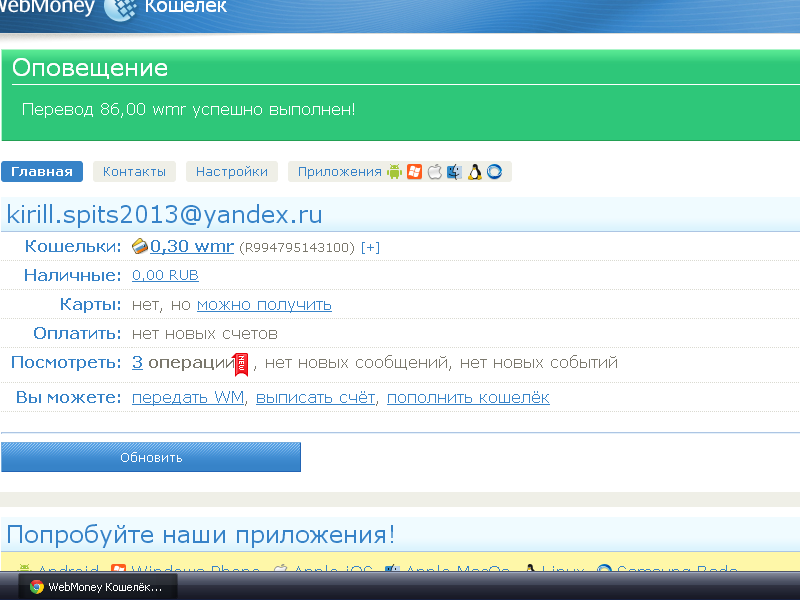
Task: Click the Оповещение notification heading
Action: pos(90,68)
